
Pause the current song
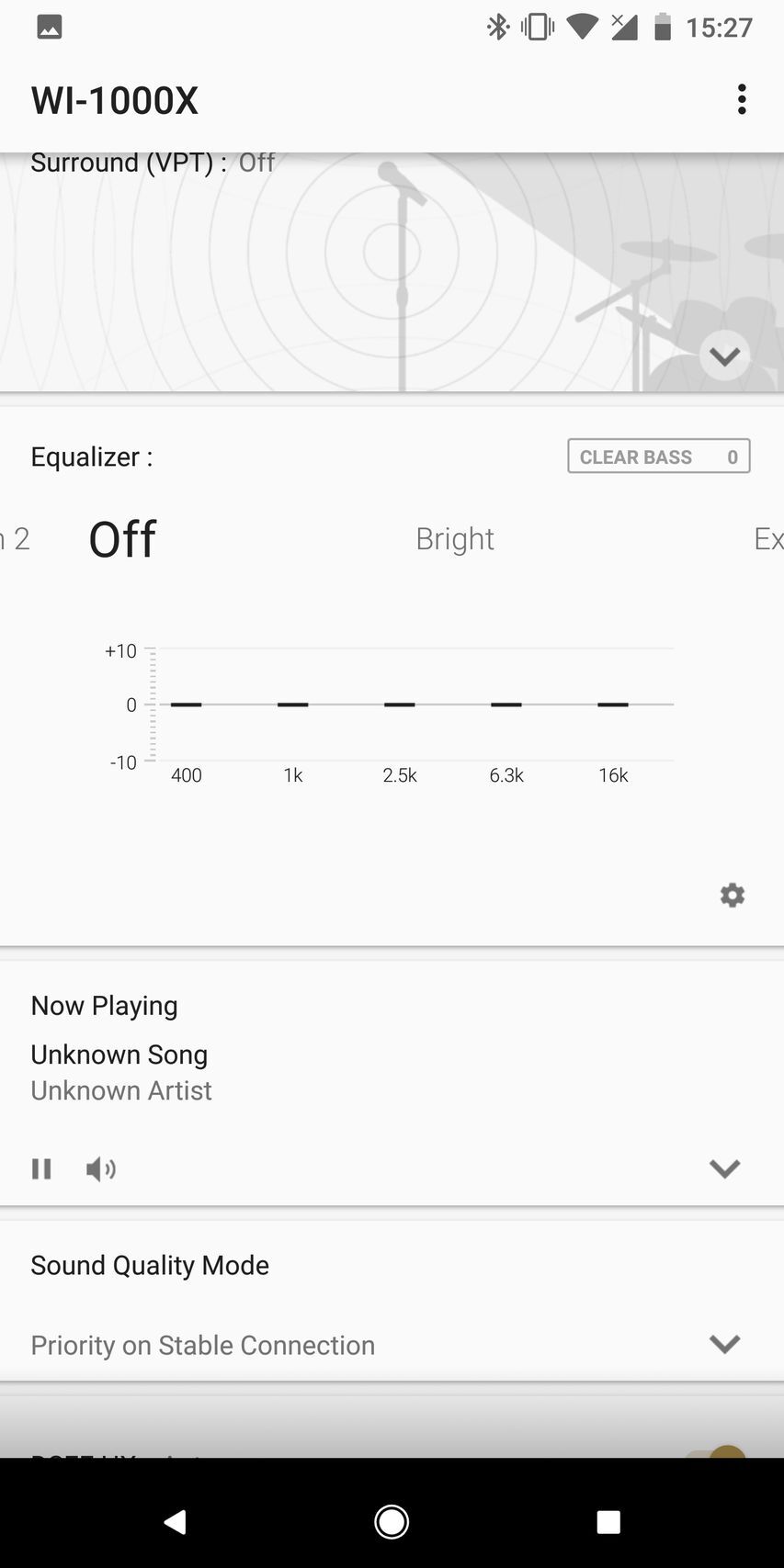click(x=41, y=1168)
